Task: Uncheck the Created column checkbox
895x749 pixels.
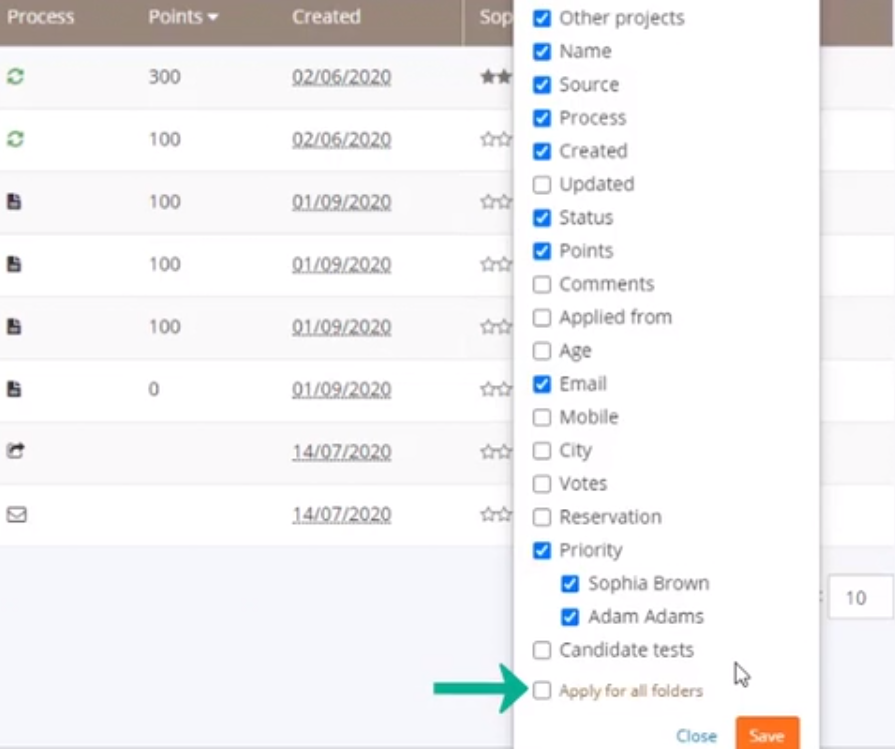Action: pos(542,151)
